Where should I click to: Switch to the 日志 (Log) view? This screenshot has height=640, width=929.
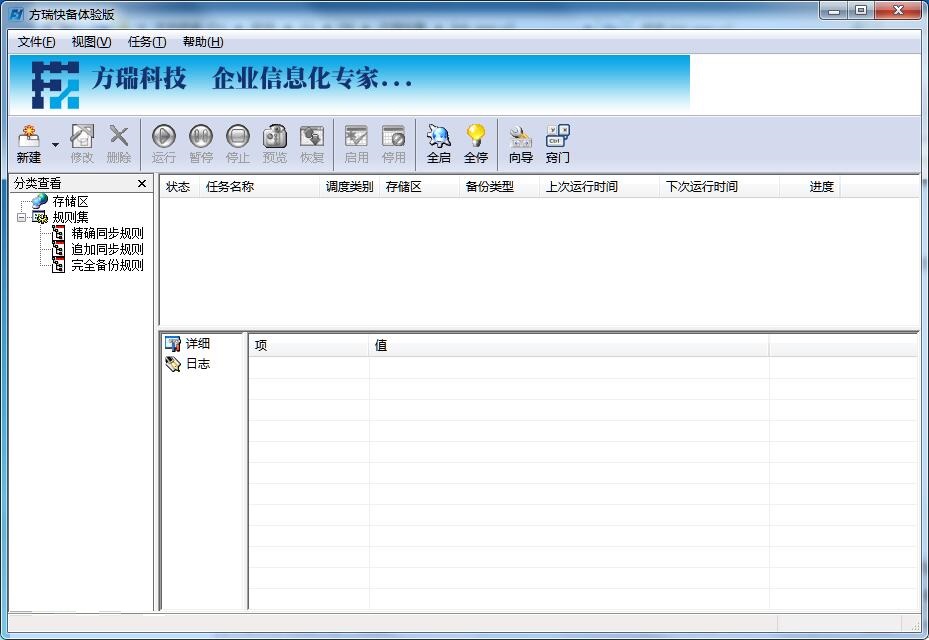[198, 364]
